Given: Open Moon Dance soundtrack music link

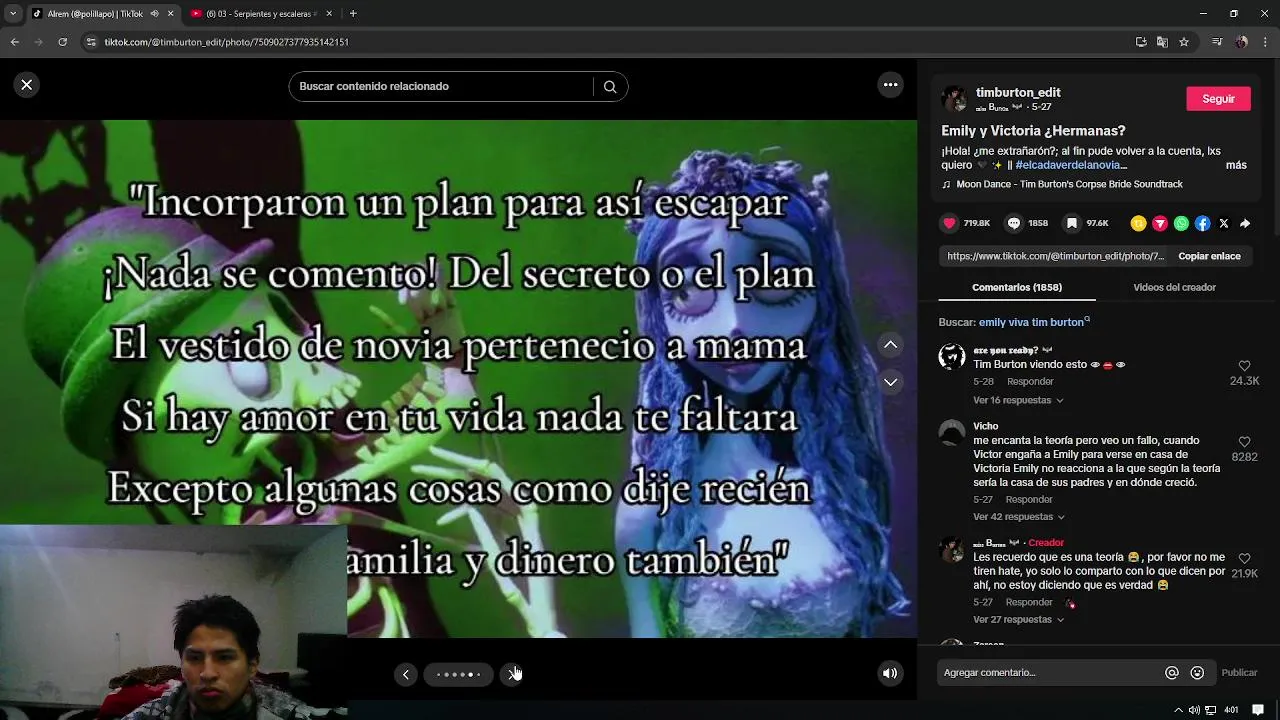Looking at the screenshot, I should point(1069,184).
